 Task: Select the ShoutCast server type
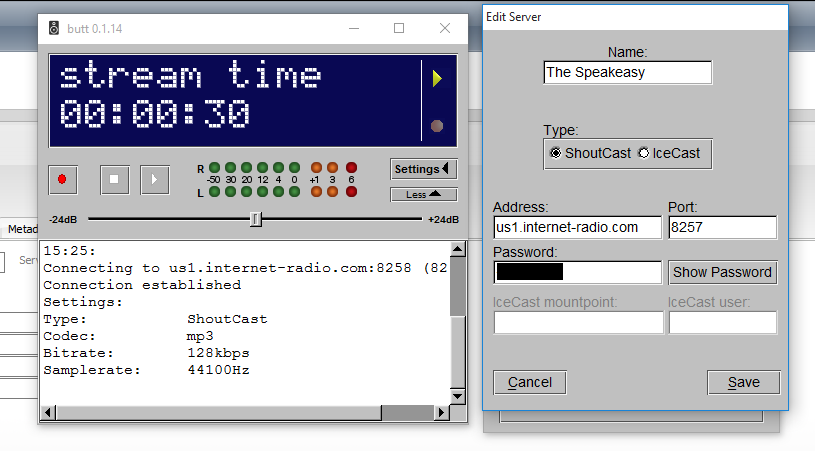(557, 153)
